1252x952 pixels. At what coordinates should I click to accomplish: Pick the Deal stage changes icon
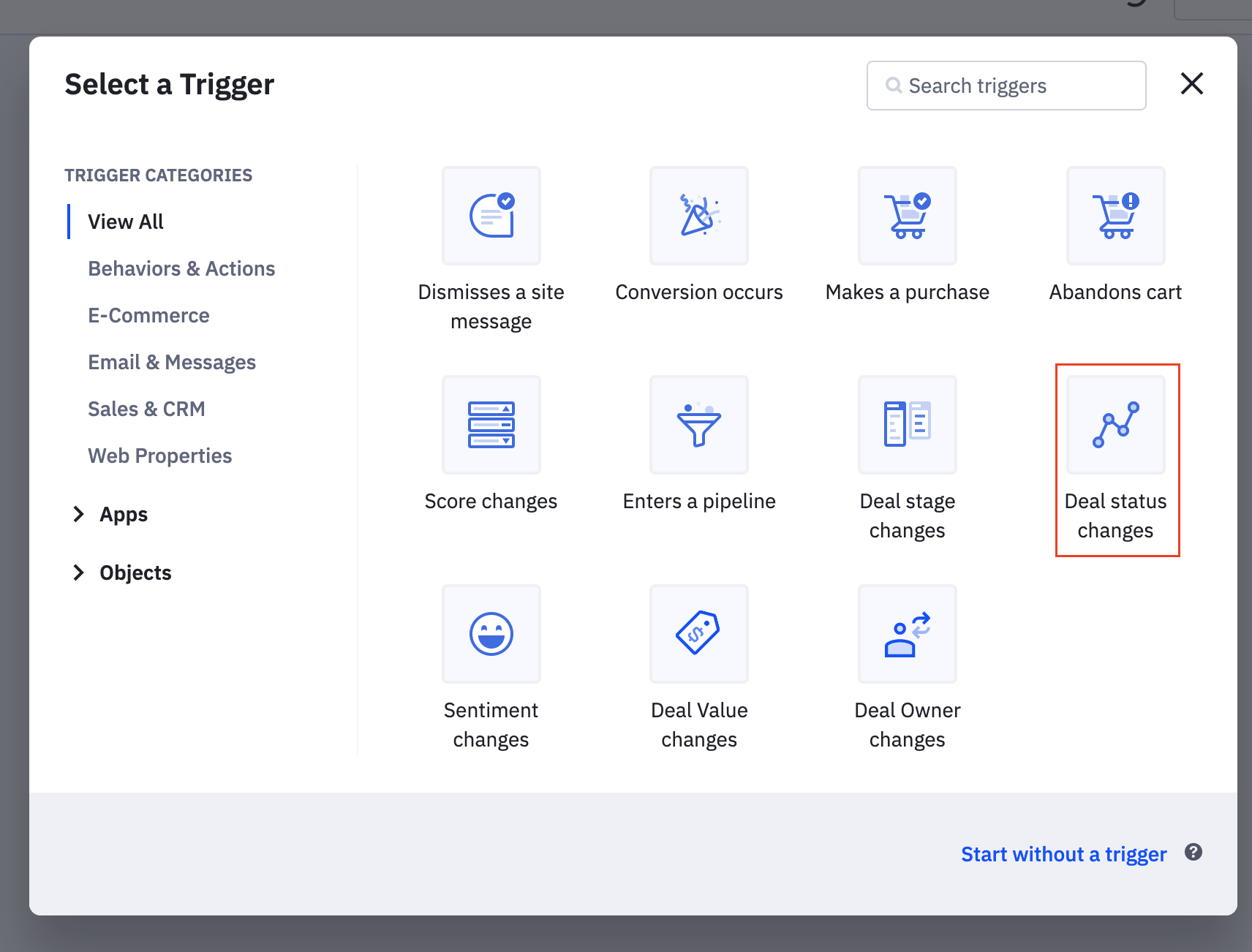907,425
